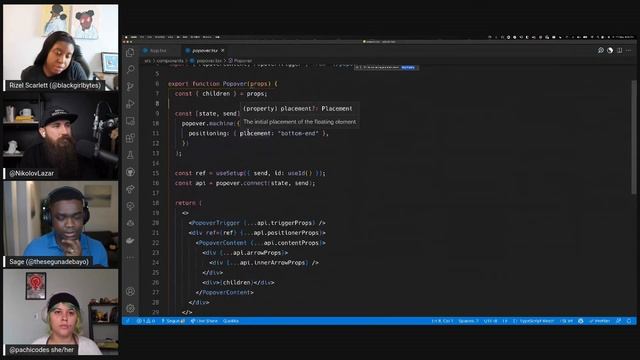640x360 pixels.
Task: Open notifications bell in status bar
Action: coord(629,321)
